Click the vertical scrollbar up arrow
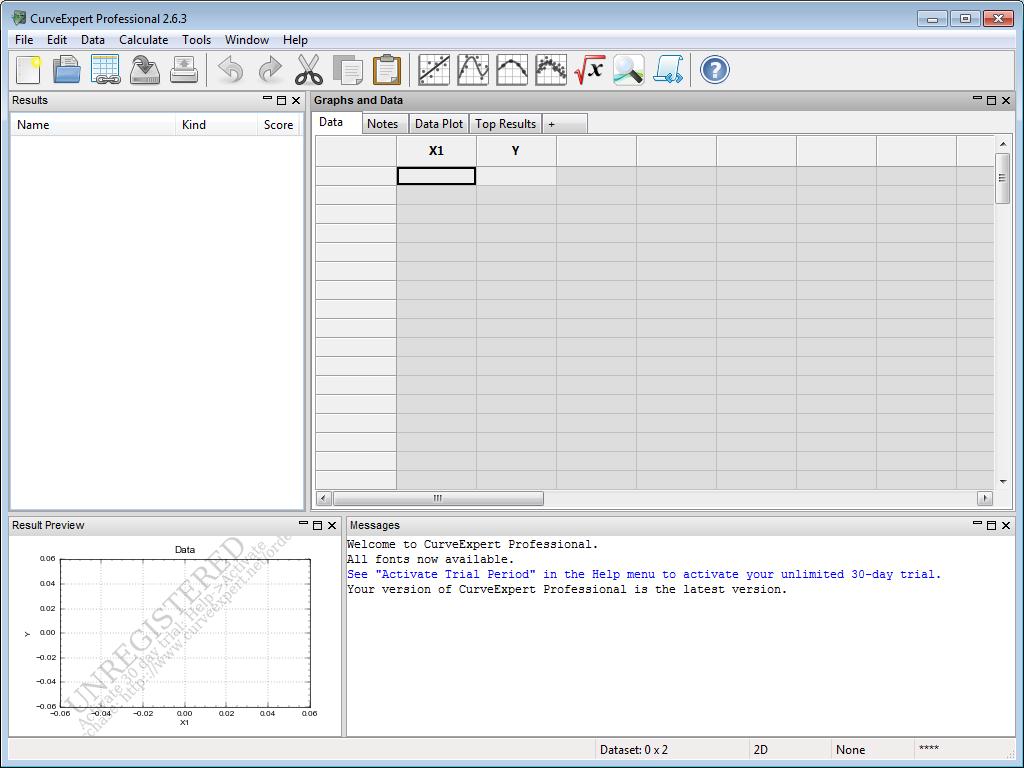The image size is (1024, 768). point(1002,143)
